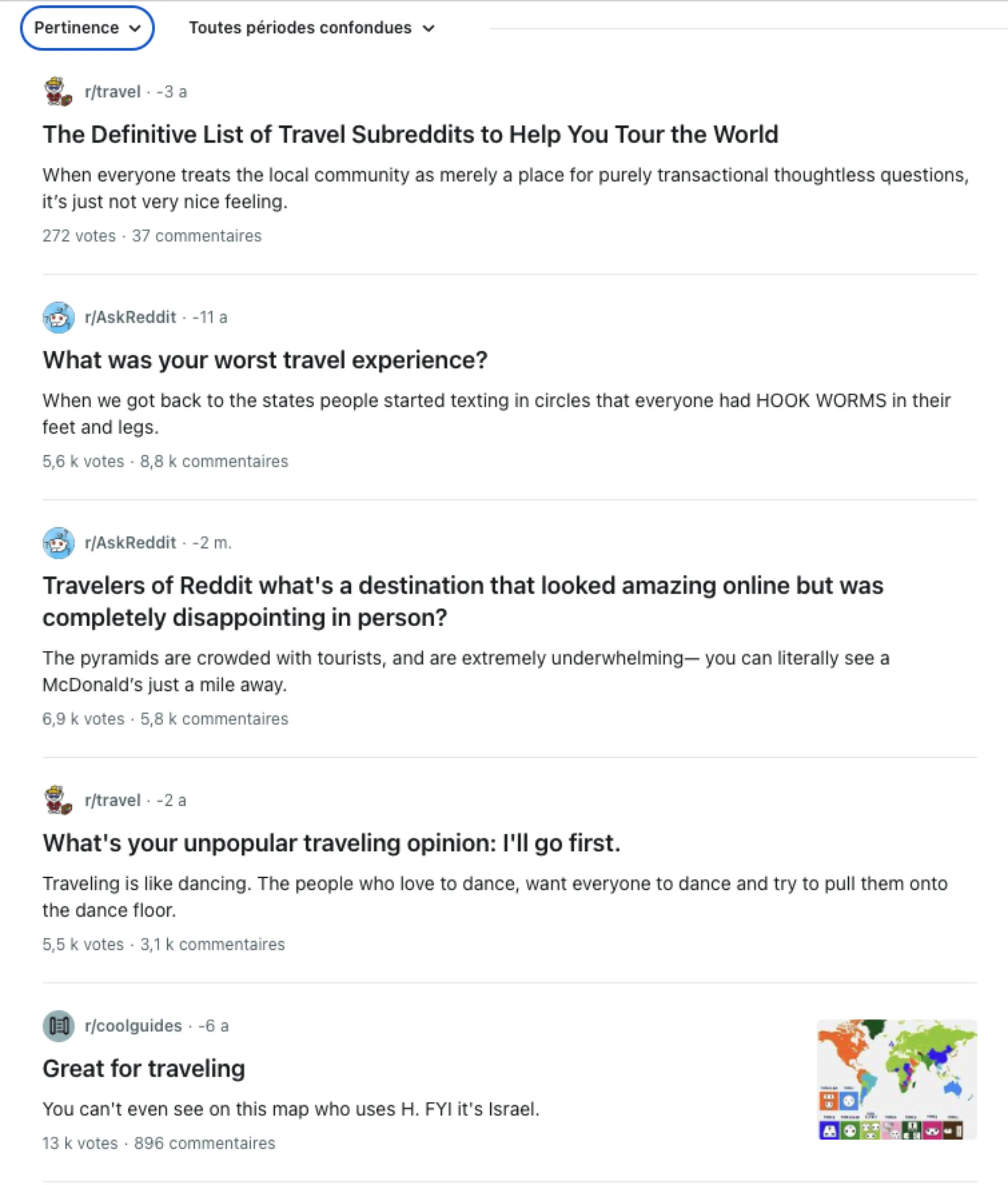Open the 8,8 k commentaires link
Image resolution: width=1008 pixels, height=1185 pixels.
214,461
